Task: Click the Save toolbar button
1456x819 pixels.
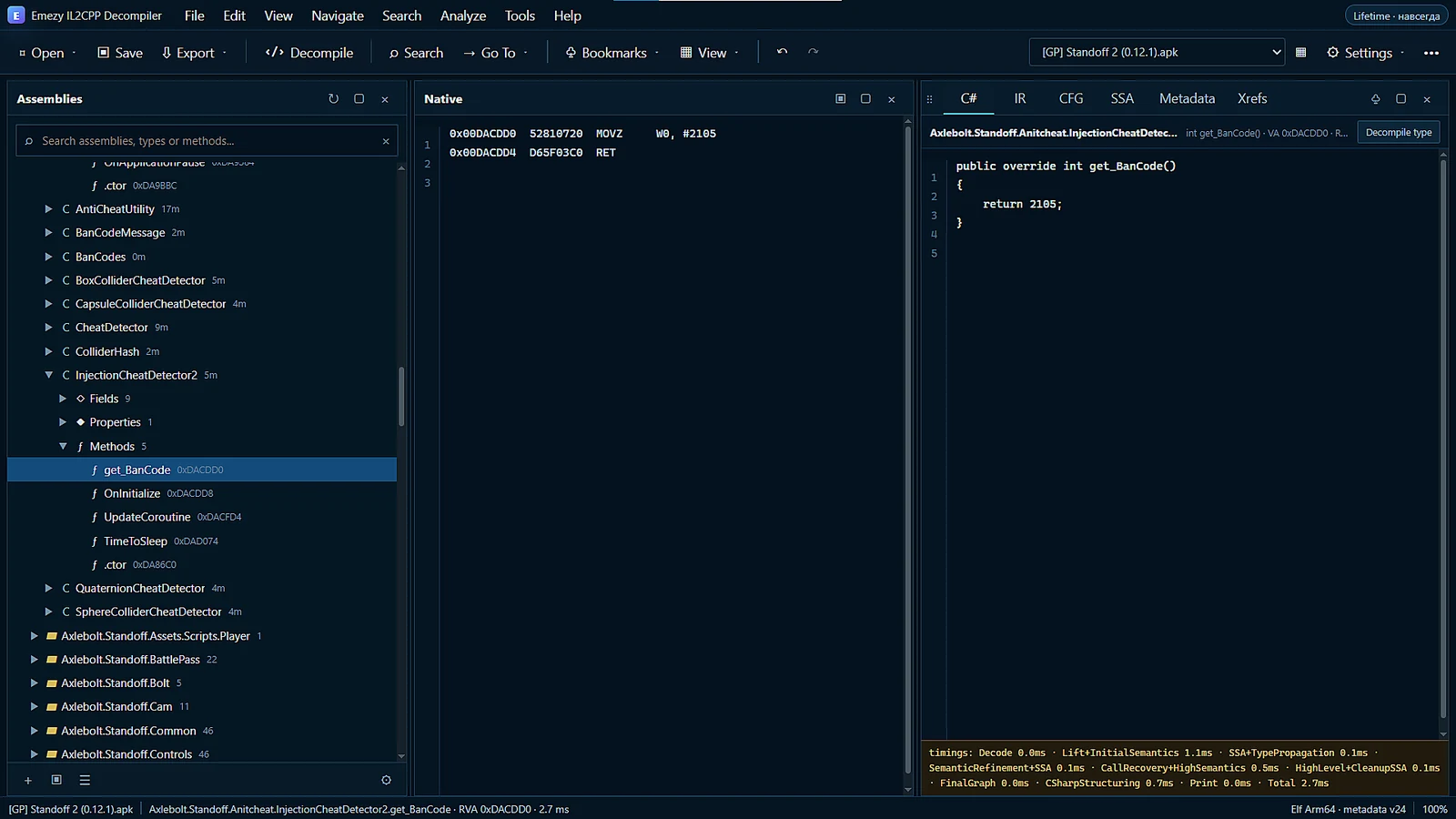Action: [x=120, y=53]
